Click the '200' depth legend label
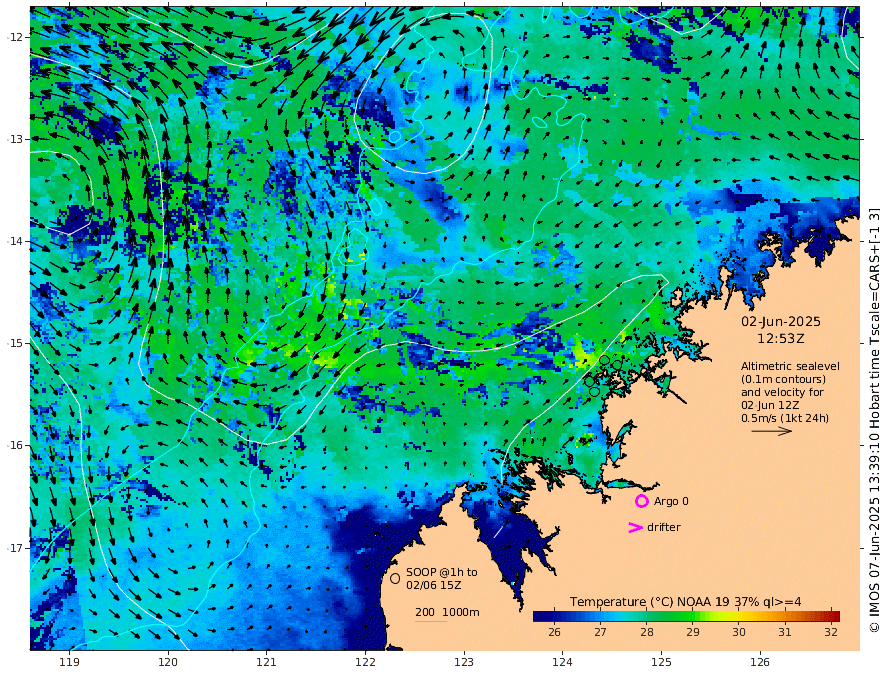Screen dimensions: 880x680 (x=425, y=612)
